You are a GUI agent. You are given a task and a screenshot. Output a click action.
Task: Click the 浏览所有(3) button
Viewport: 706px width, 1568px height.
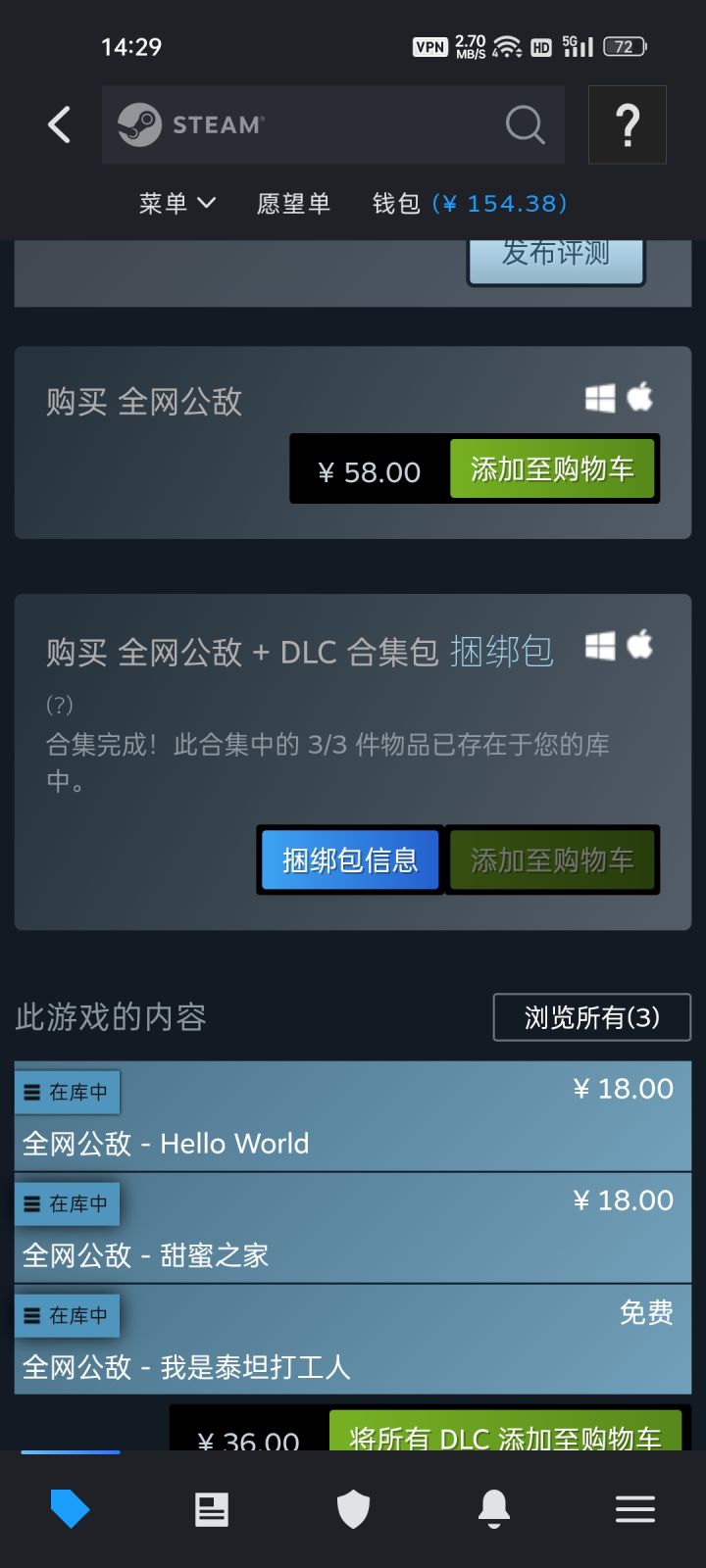pos(592,1017)
